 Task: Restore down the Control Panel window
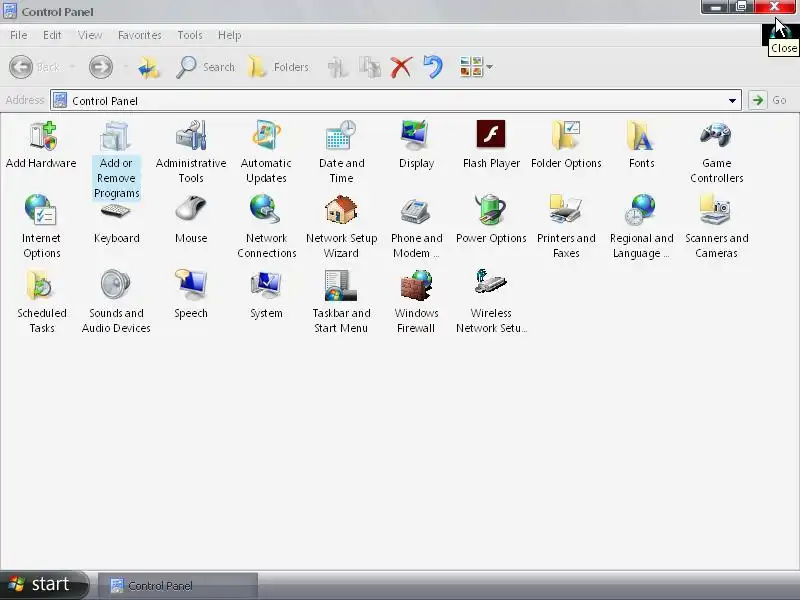(742, 7)
